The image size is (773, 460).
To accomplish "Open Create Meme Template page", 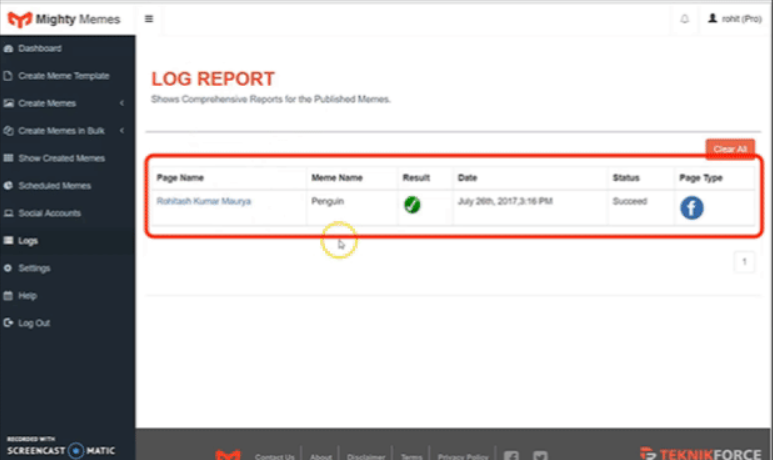I will [x=64, y=76].
